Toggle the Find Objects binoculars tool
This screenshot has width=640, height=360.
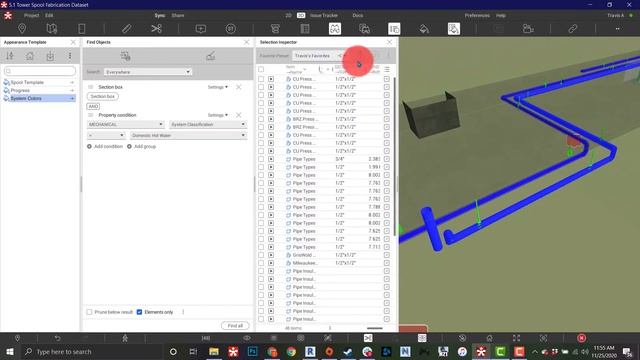335,29
